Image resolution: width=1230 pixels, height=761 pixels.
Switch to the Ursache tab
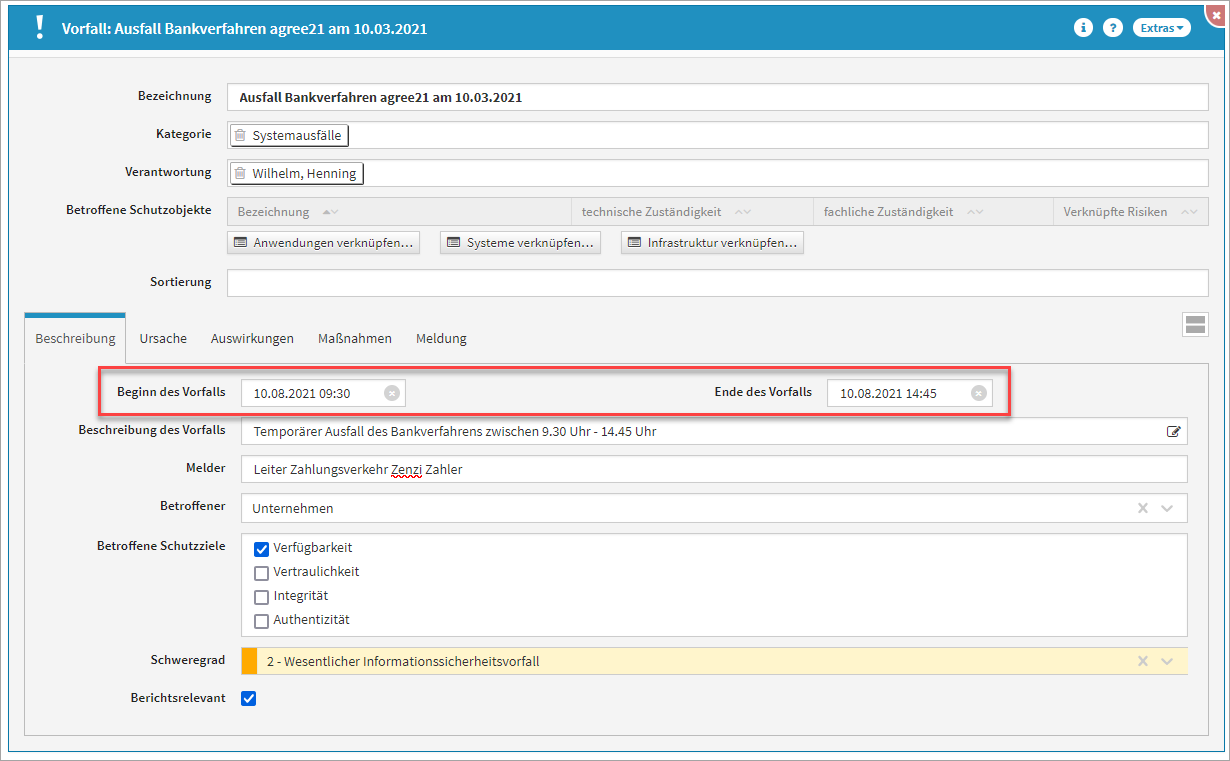(x=163, y=338)
